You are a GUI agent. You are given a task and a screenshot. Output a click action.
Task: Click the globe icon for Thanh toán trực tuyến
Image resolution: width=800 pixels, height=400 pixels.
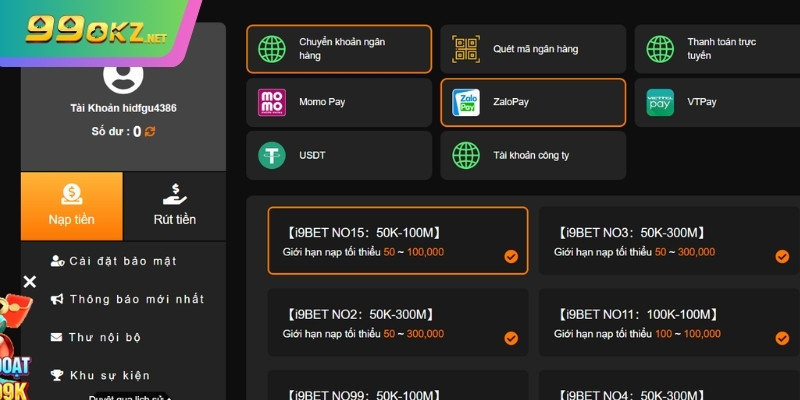click(660, 49)
